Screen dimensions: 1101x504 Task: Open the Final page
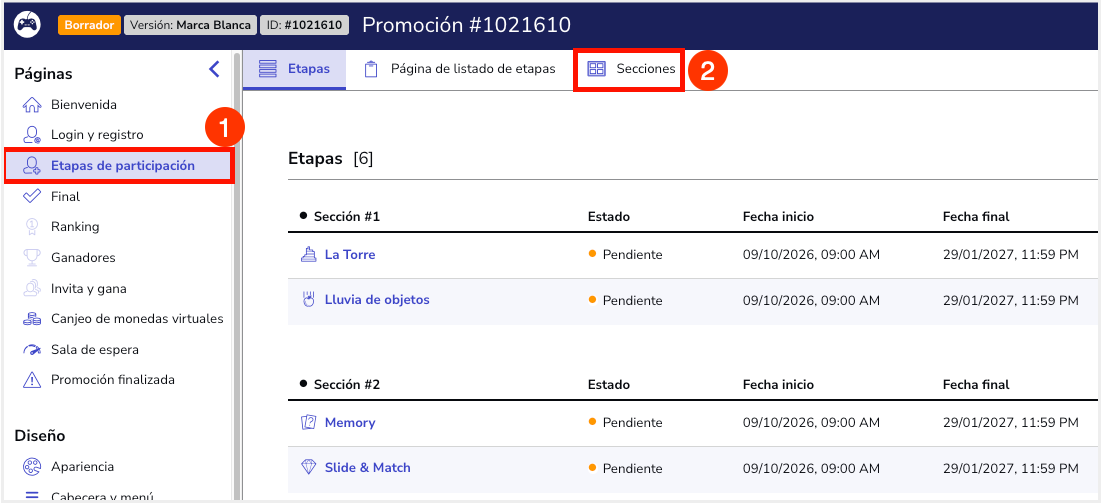coord(65,197)
